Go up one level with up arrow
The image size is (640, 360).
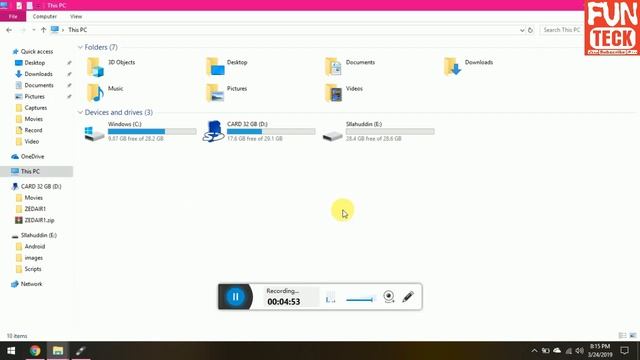click(43, 30)
